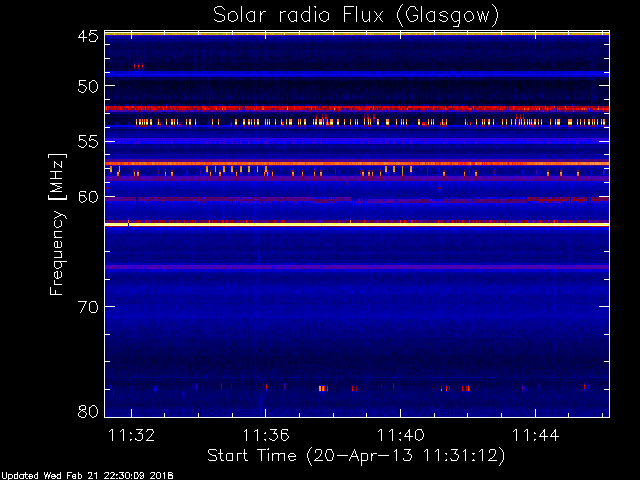This screenshot has height=480, width=640.
Task: Click the bright yellow band near 62 MHz
Action: coord(357,224)
